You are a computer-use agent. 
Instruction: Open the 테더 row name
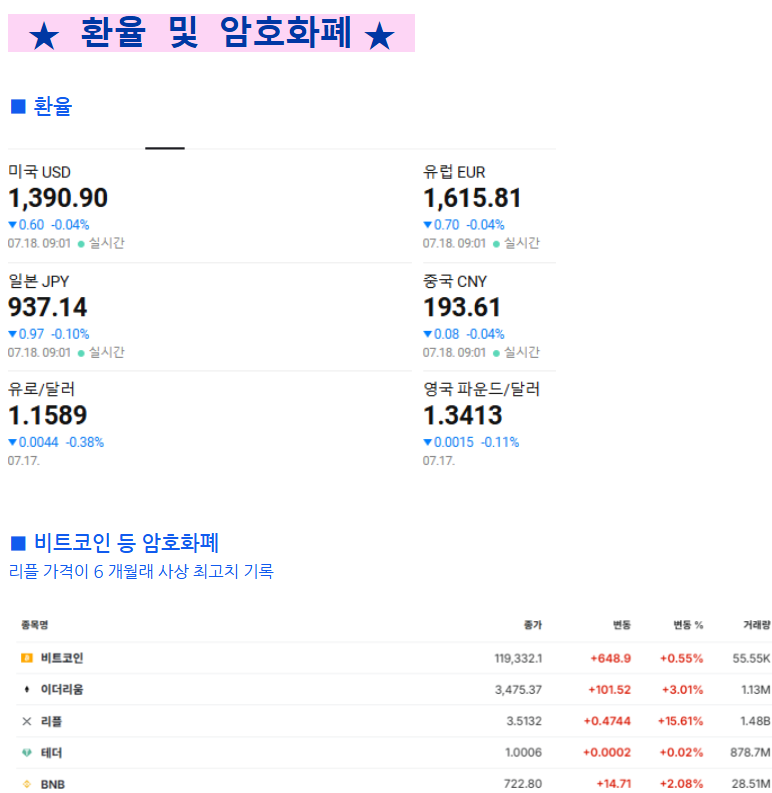tap(51, 753)
